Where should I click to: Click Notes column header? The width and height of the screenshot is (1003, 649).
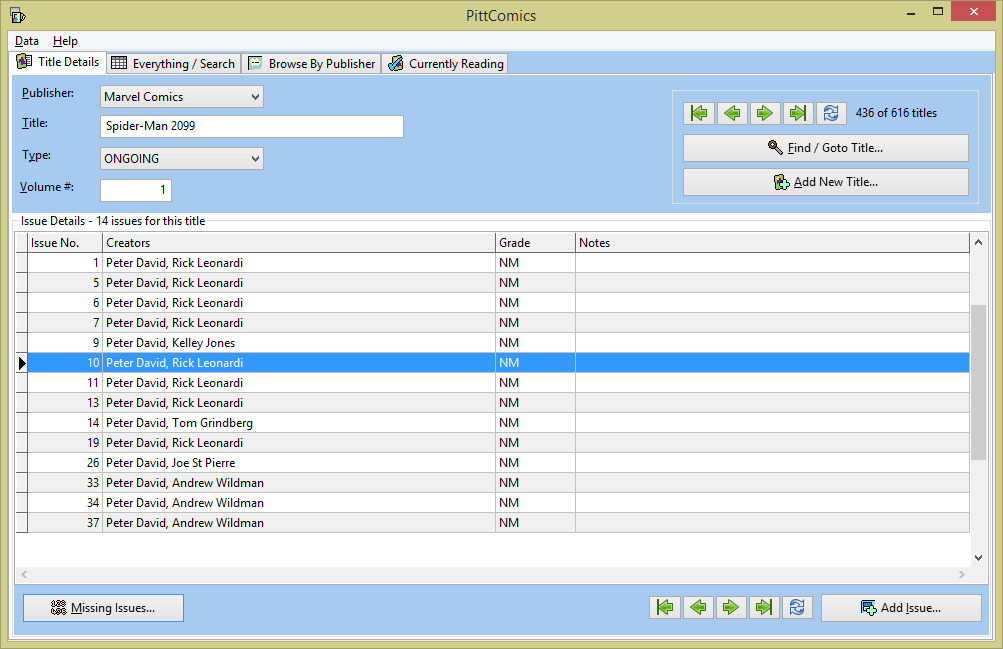773,243
